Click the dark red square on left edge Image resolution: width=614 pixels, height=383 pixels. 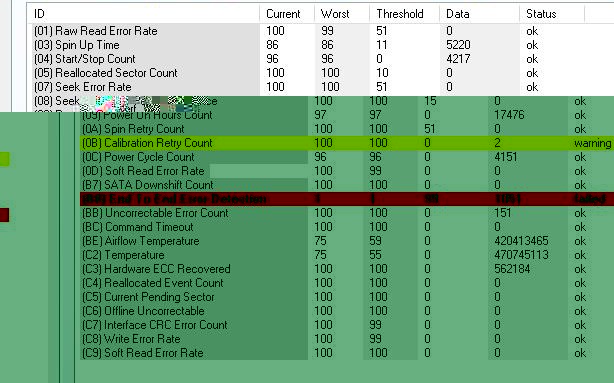[x=5, y=215]
